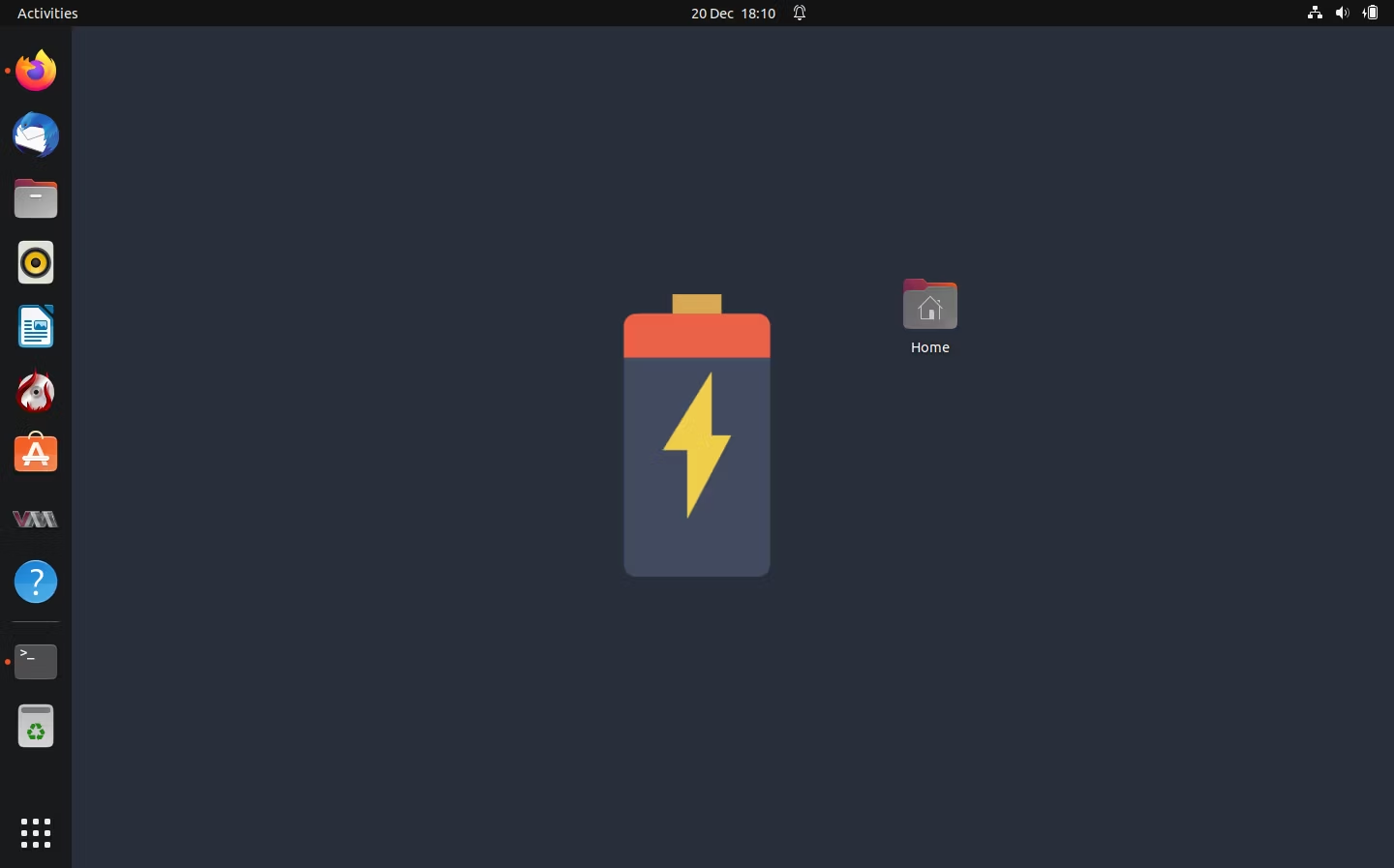
Task: Click the 'Home' label text
Action: (x=930, y=347)
